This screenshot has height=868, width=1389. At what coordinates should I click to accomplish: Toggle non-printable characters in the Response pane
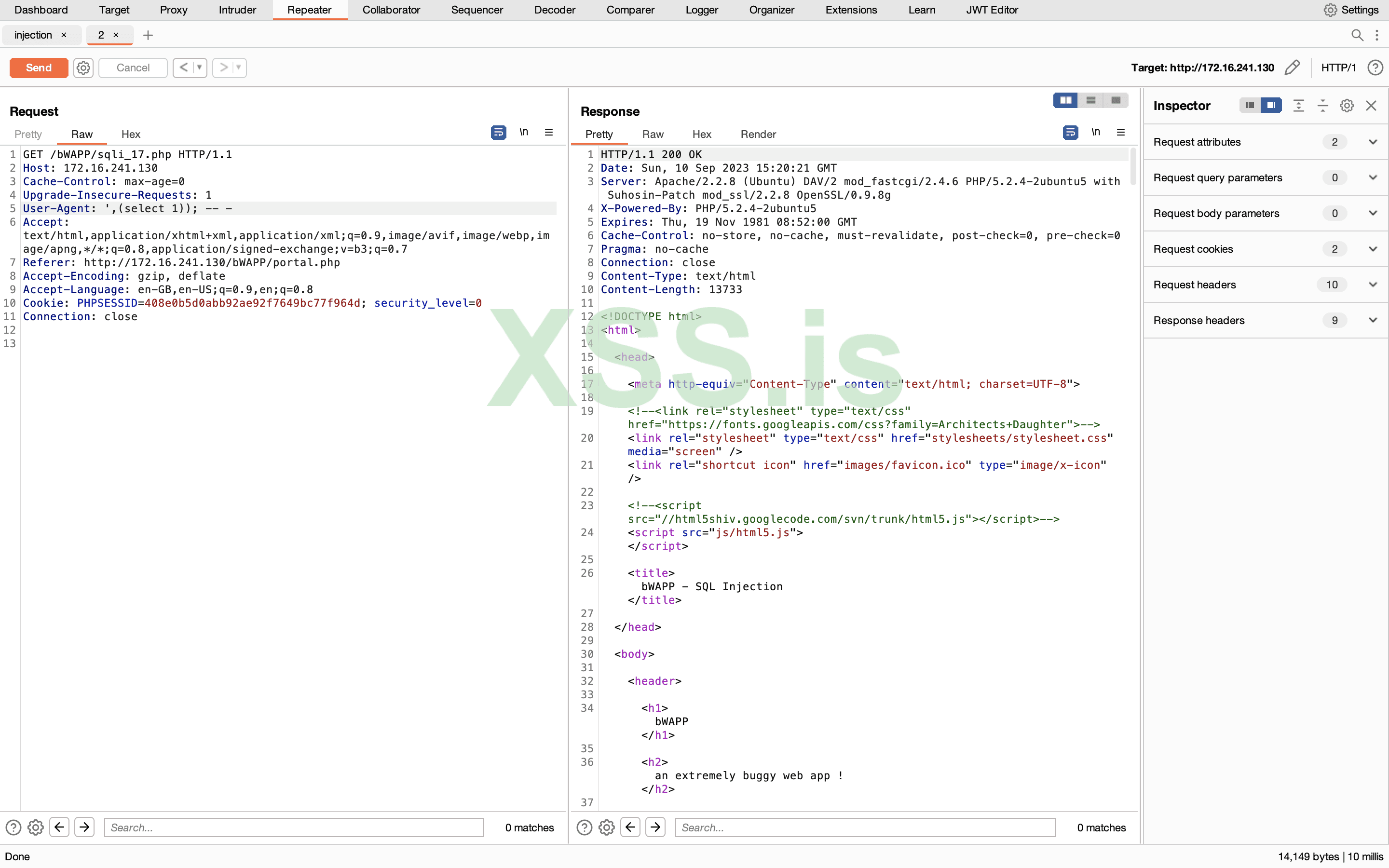1096,133
